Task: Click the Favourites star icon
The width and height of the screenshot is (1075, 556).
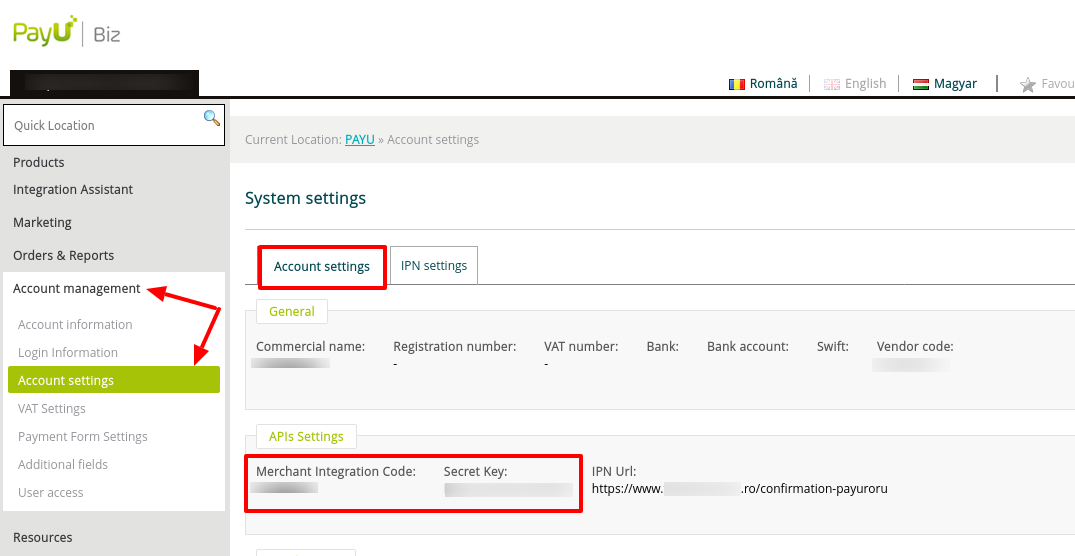Action: pos(1027,85)
